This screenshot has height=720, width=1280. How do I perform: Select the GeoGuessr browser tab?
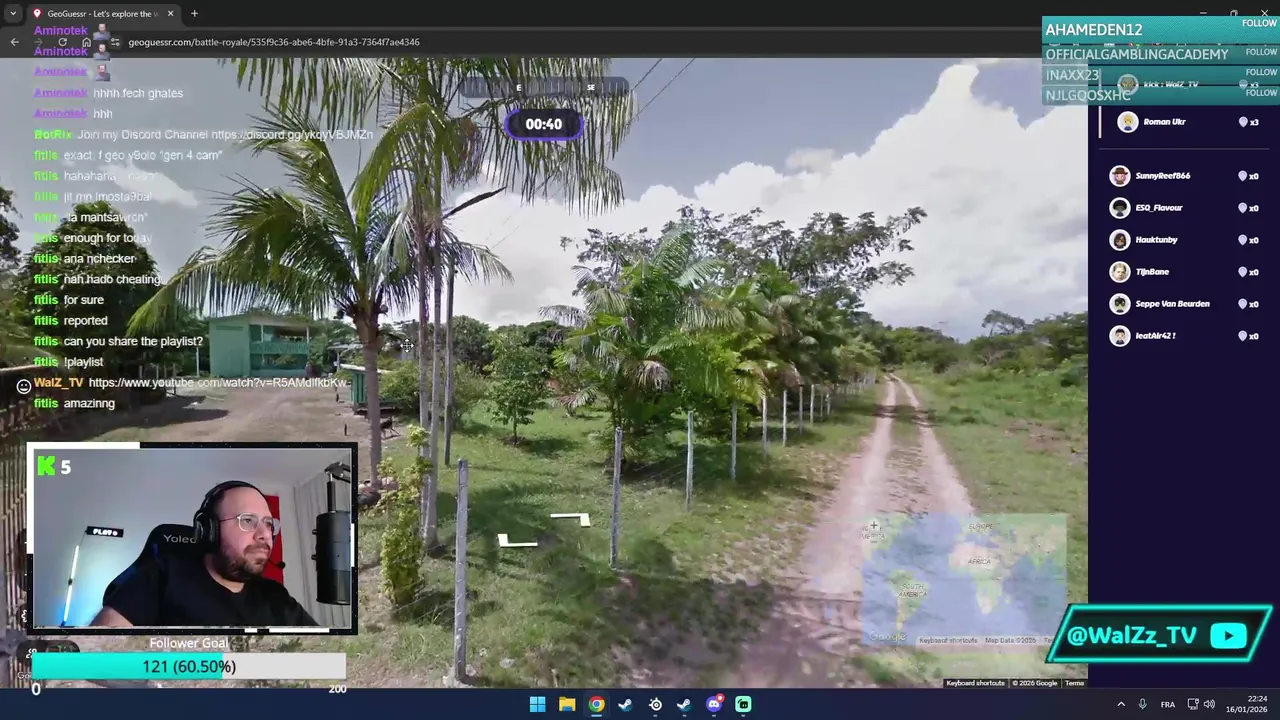pos(104,13)
